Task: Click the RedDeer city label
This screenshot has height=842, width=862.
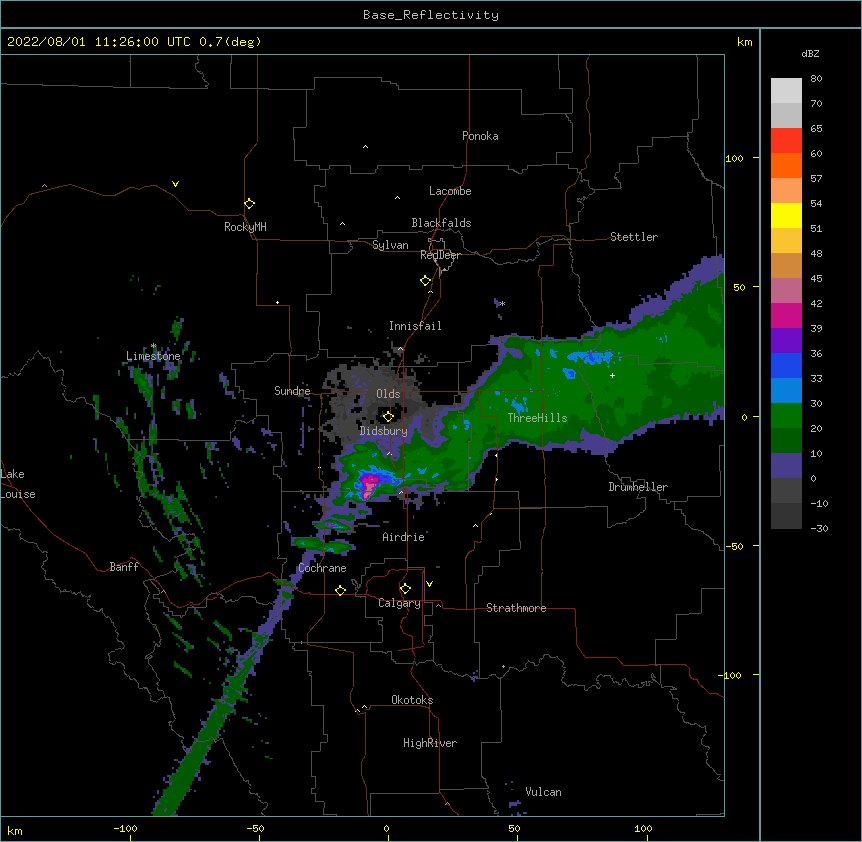Action: (440, 255)
